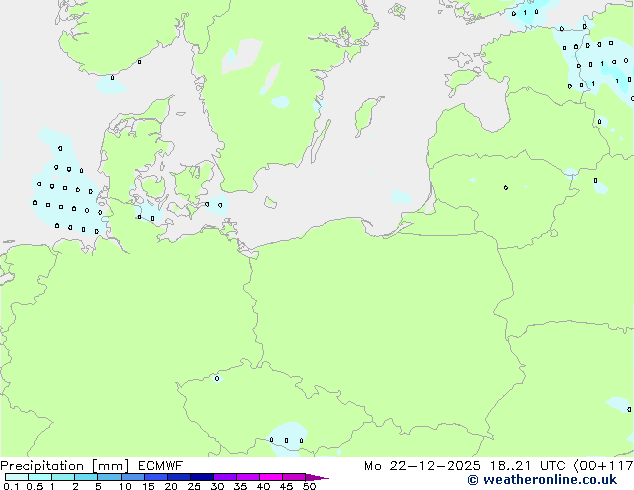This screenshot has height=490, width=634.
Task: Click the time '18..21 UTC'
Action: point(527,466)
